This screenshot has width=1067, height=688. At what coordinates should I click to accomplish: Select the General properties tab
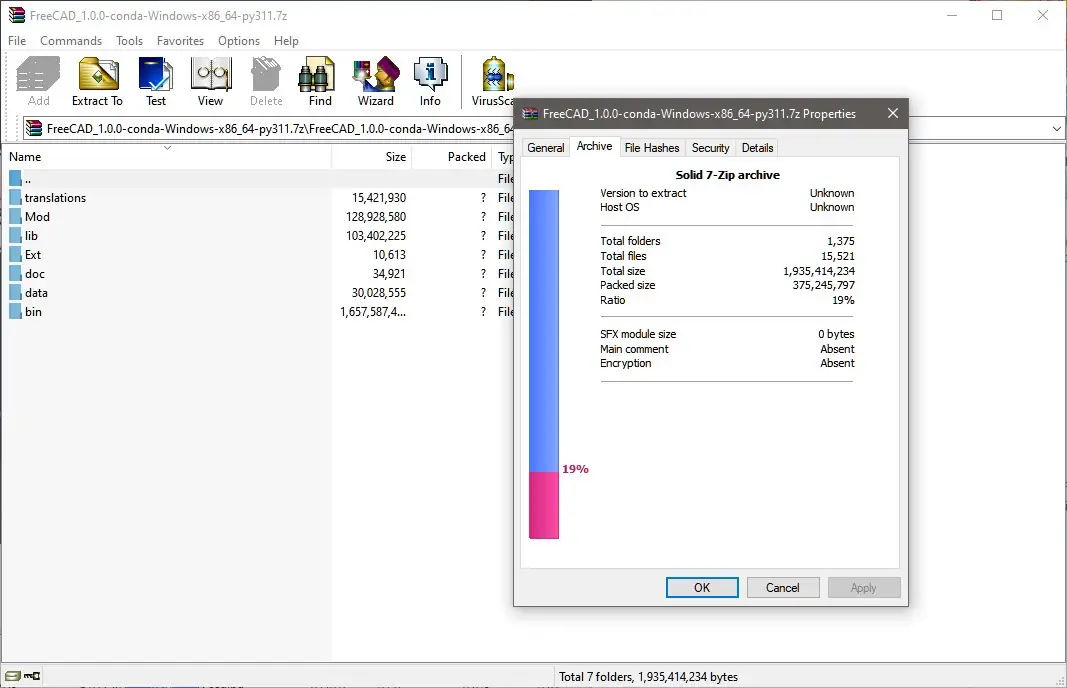pyautogui.click(x=546, y=148)
